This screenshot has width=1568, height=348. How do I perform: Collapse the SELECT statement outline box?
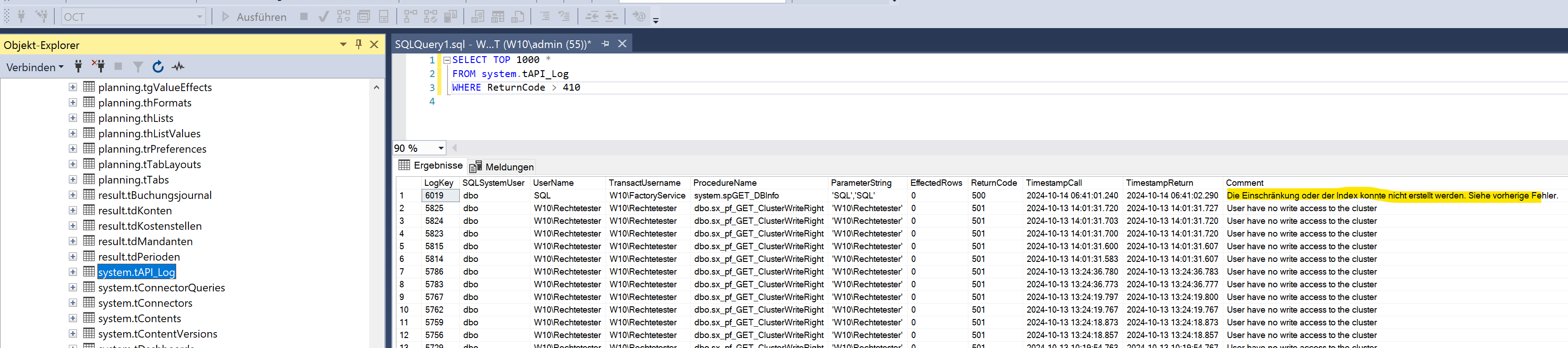(x=447, y=60)
